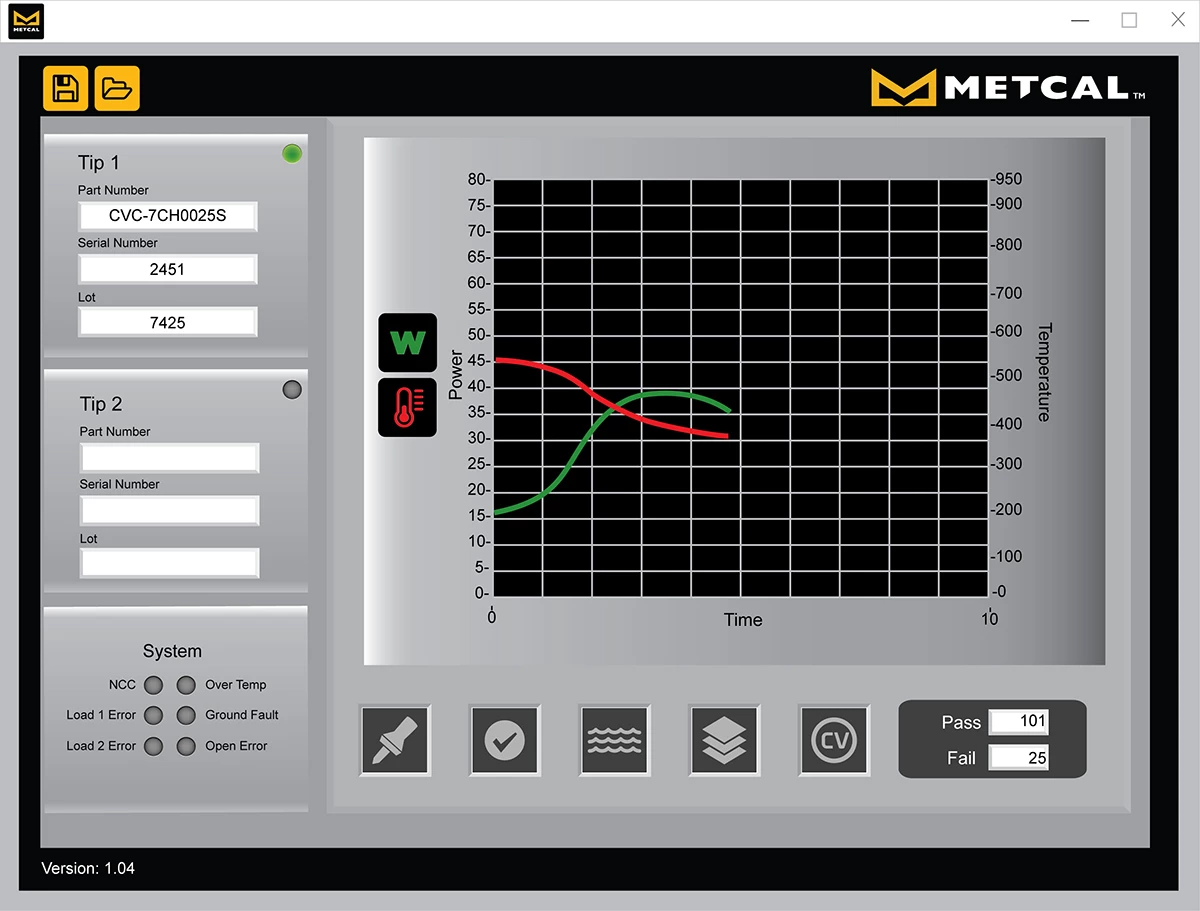Toggle the Tip 1 green status indicator
This screenshot has width=1200, height=911.
pyautogui.click(x=292, y=153)
